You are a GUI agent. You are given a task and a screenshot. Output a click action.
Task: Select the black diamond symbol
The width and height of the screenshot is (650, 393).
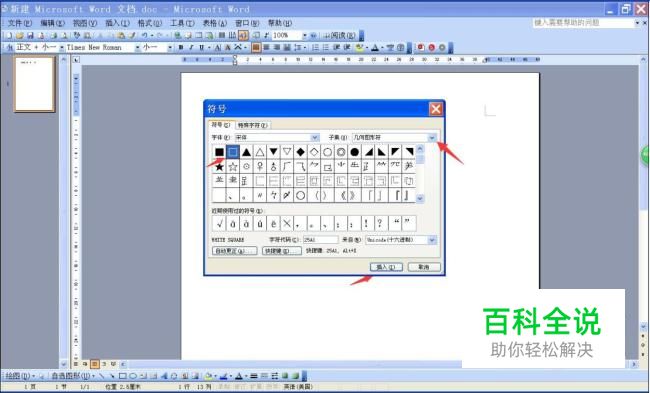click(301, 152)
